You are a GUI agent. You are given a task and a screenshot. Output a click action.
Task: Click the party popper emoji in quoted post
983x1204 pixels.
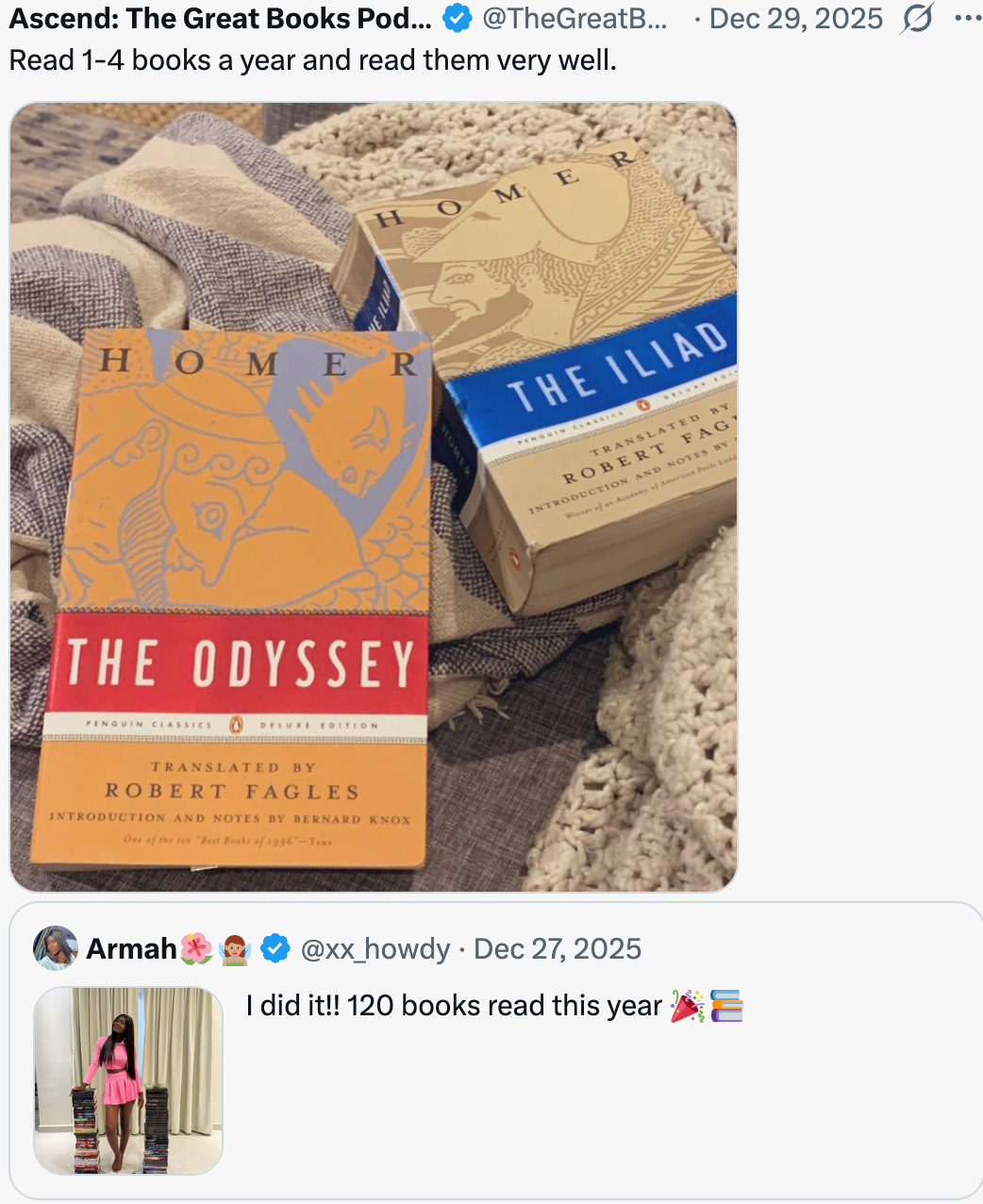pyautogui.click(x=687, y=1007)
